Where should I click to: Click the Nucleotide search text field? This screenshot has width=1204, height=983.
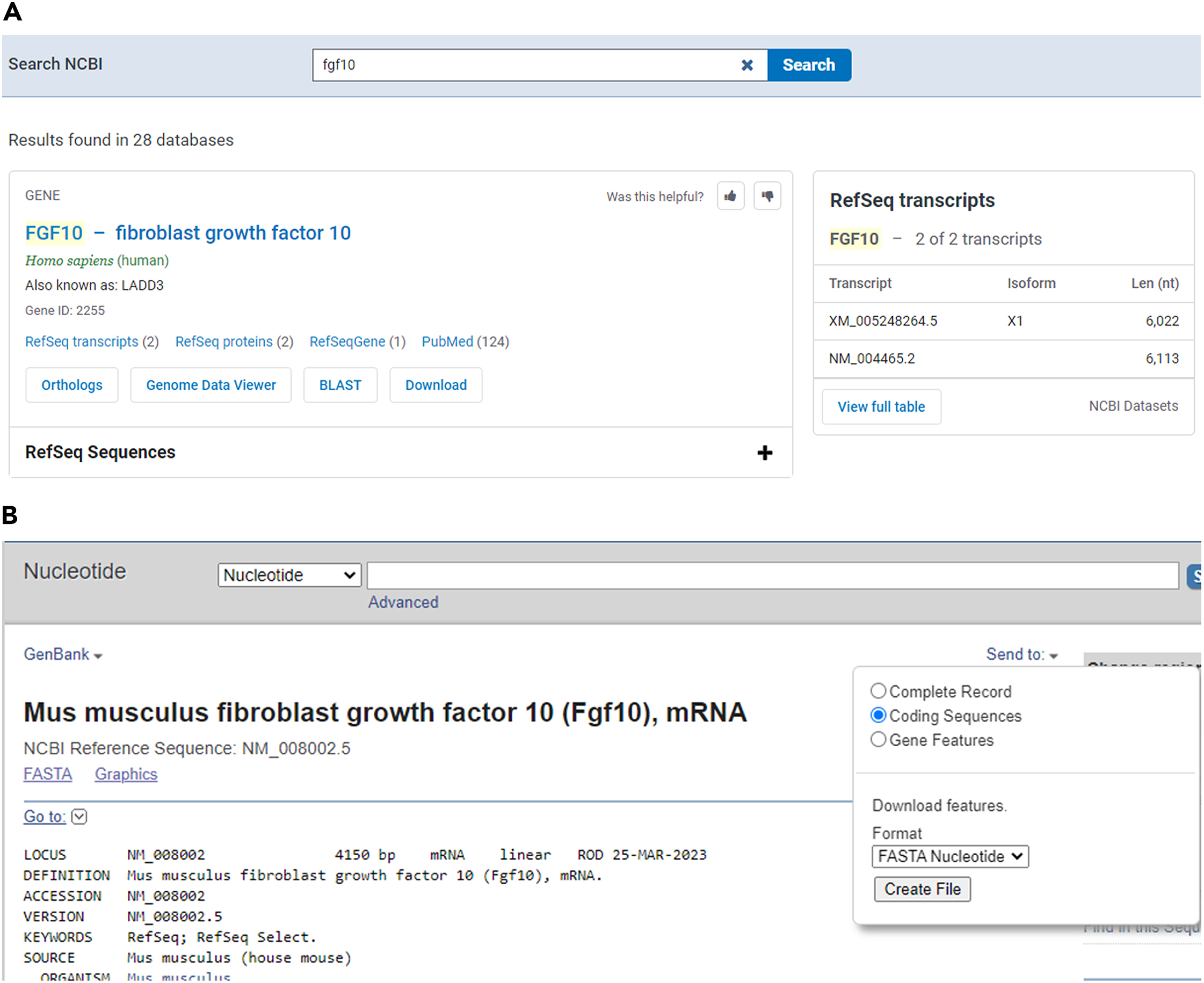tap(773, 576)
